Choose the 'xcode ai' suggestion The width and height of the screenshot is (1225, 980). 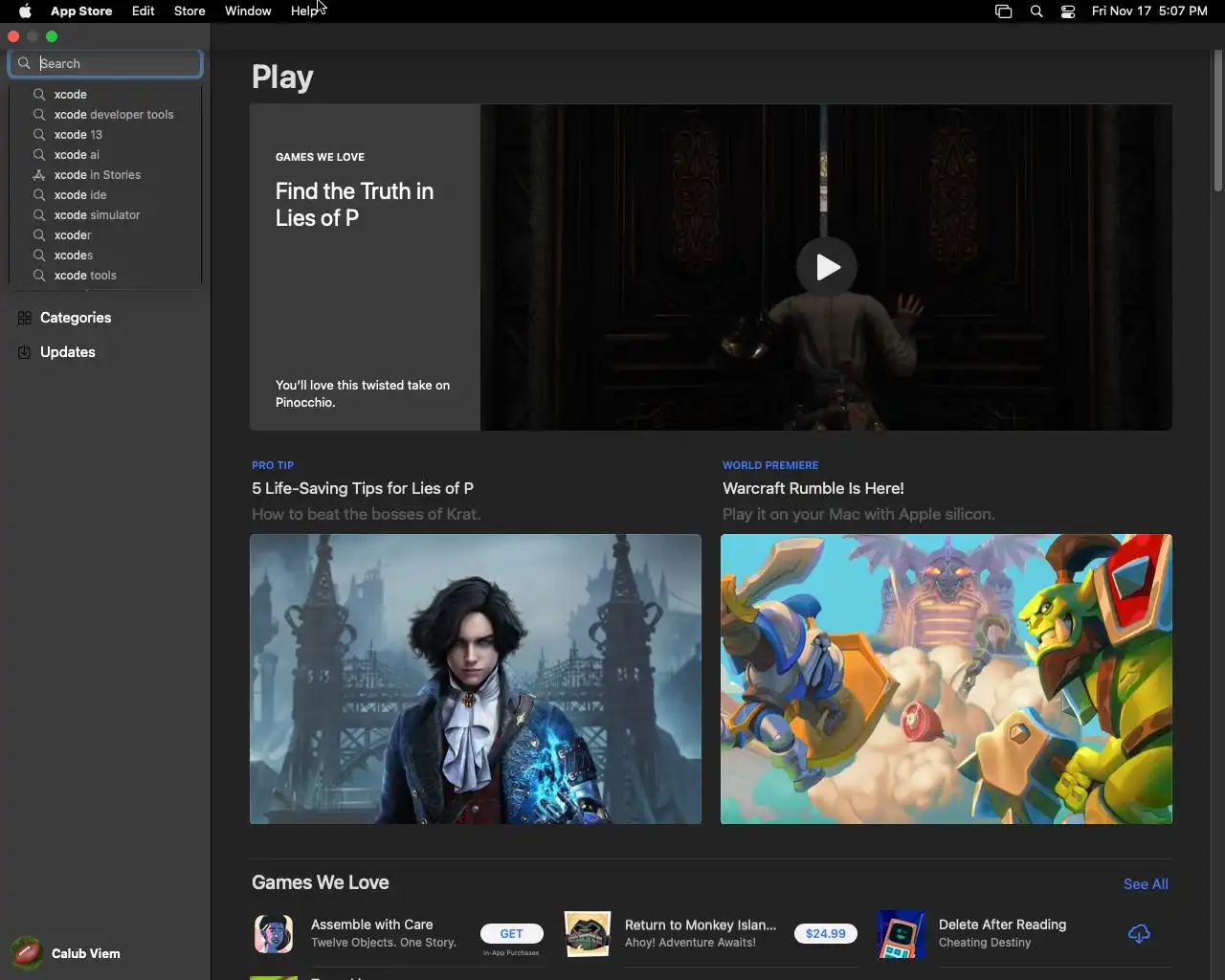click(x=105, y=155)
